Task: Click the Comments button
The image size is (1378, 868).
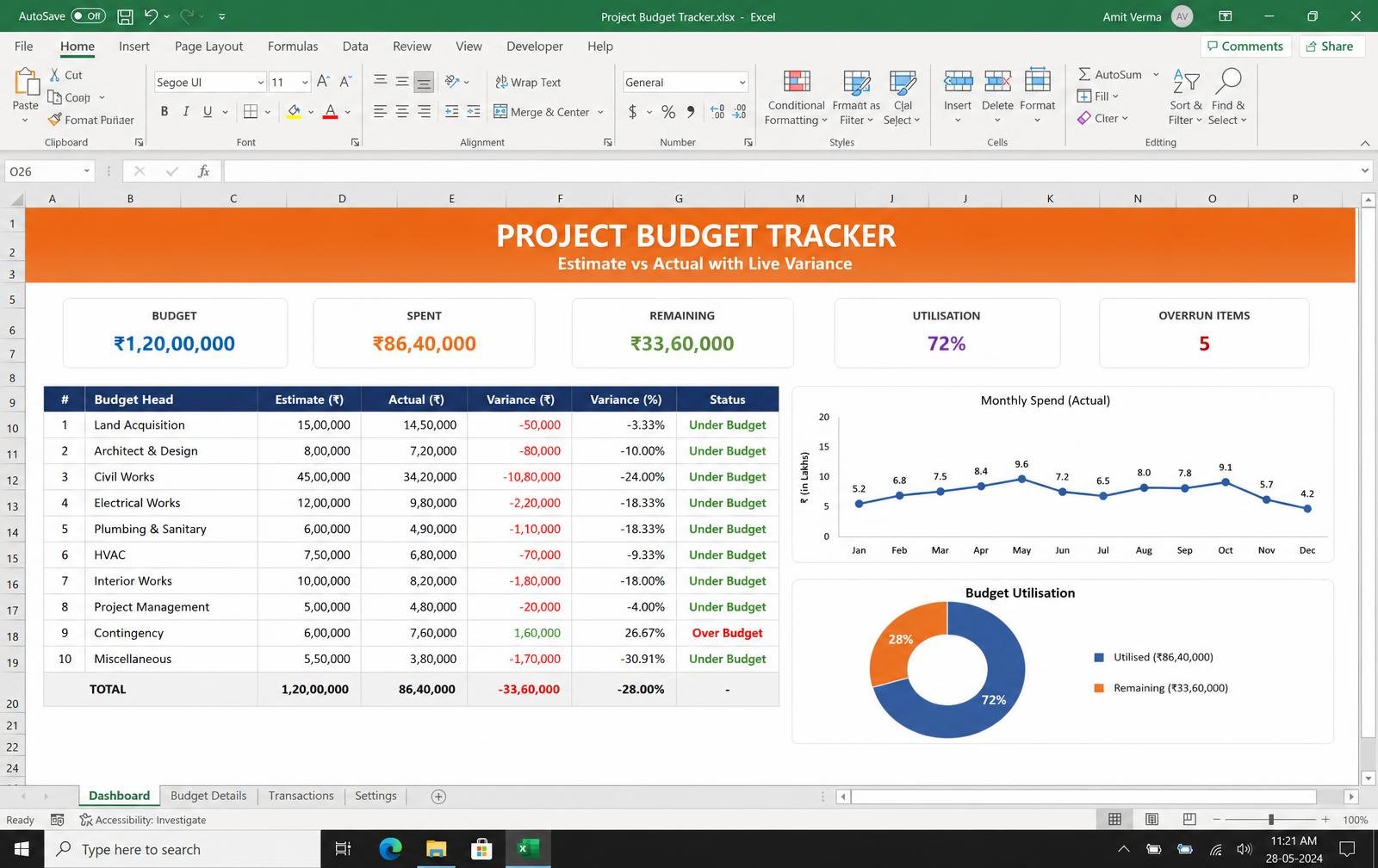Action: point(1245,46)
